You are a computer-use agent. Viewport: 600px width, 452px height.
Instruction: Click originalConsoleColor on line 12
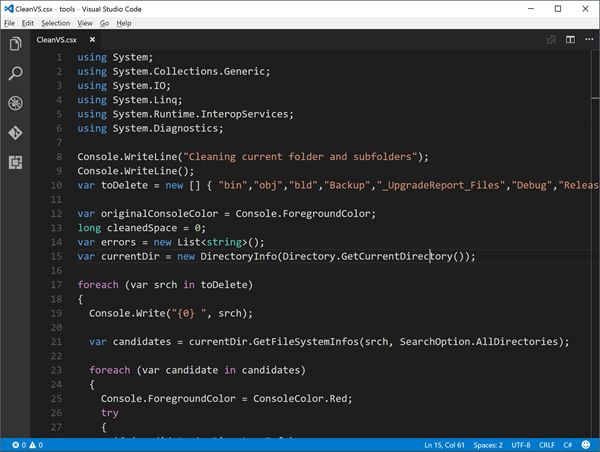pyautogui.click(x=160, y=214)
